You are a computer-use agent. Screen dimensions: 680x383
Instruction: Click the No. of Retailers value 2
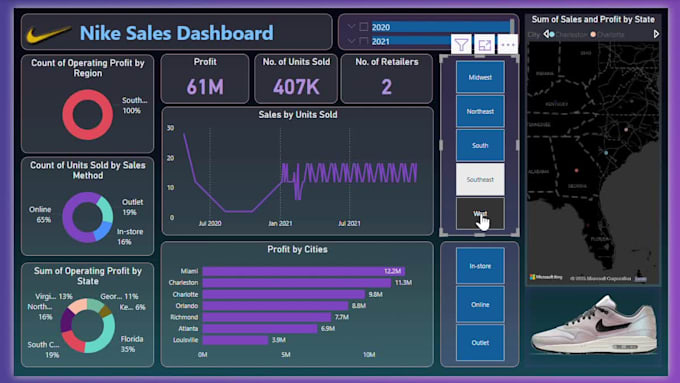387,87
